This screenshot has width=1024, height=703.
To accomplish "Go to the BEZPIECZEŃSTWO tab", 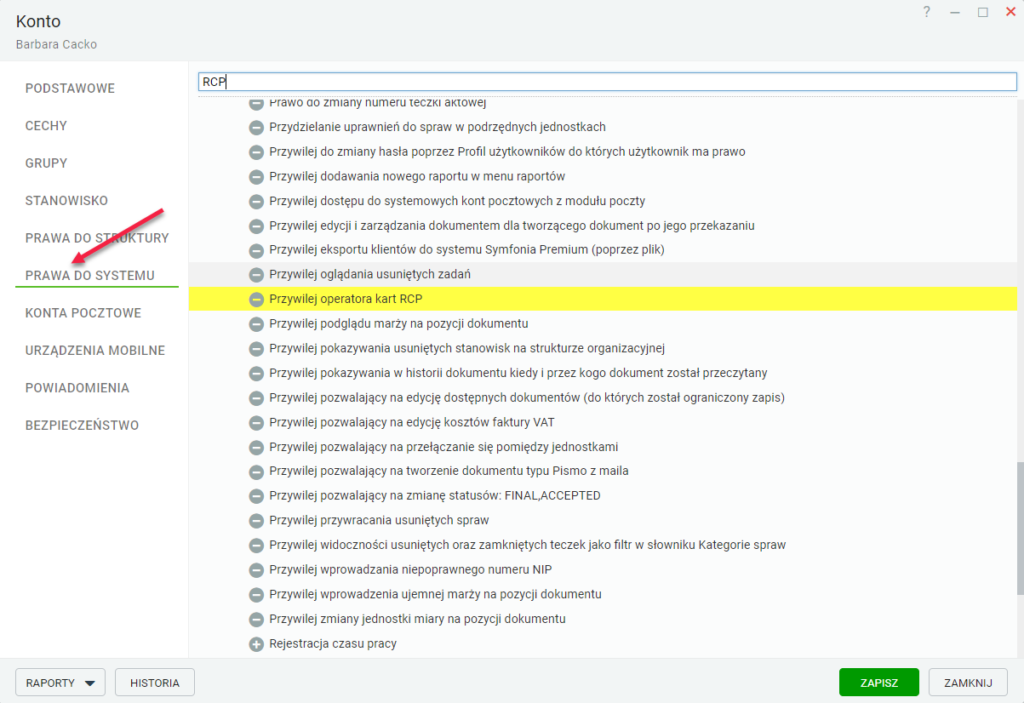I will point(82,425).
